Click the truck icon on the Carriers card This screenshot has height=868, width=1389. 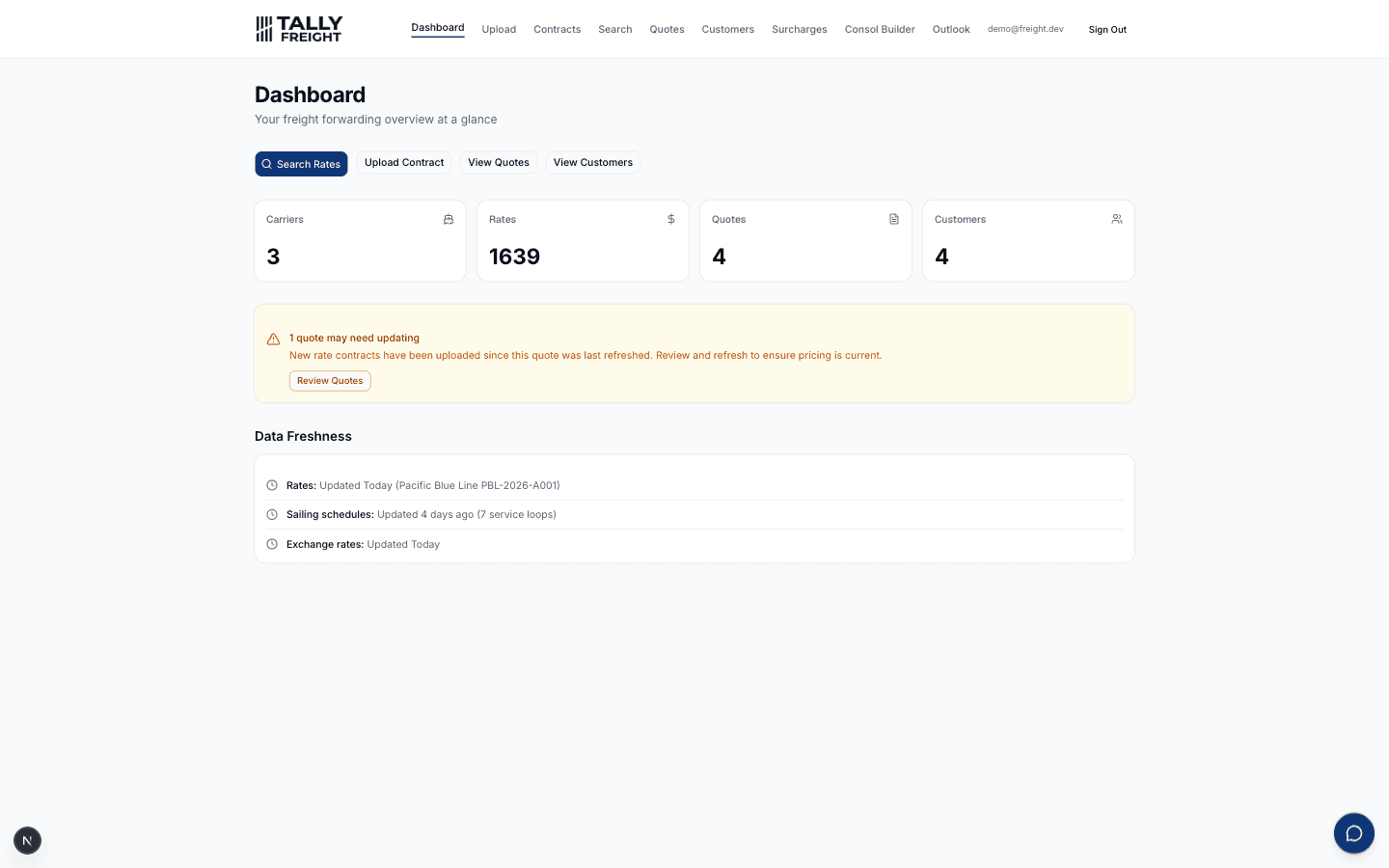coord(448,219)
